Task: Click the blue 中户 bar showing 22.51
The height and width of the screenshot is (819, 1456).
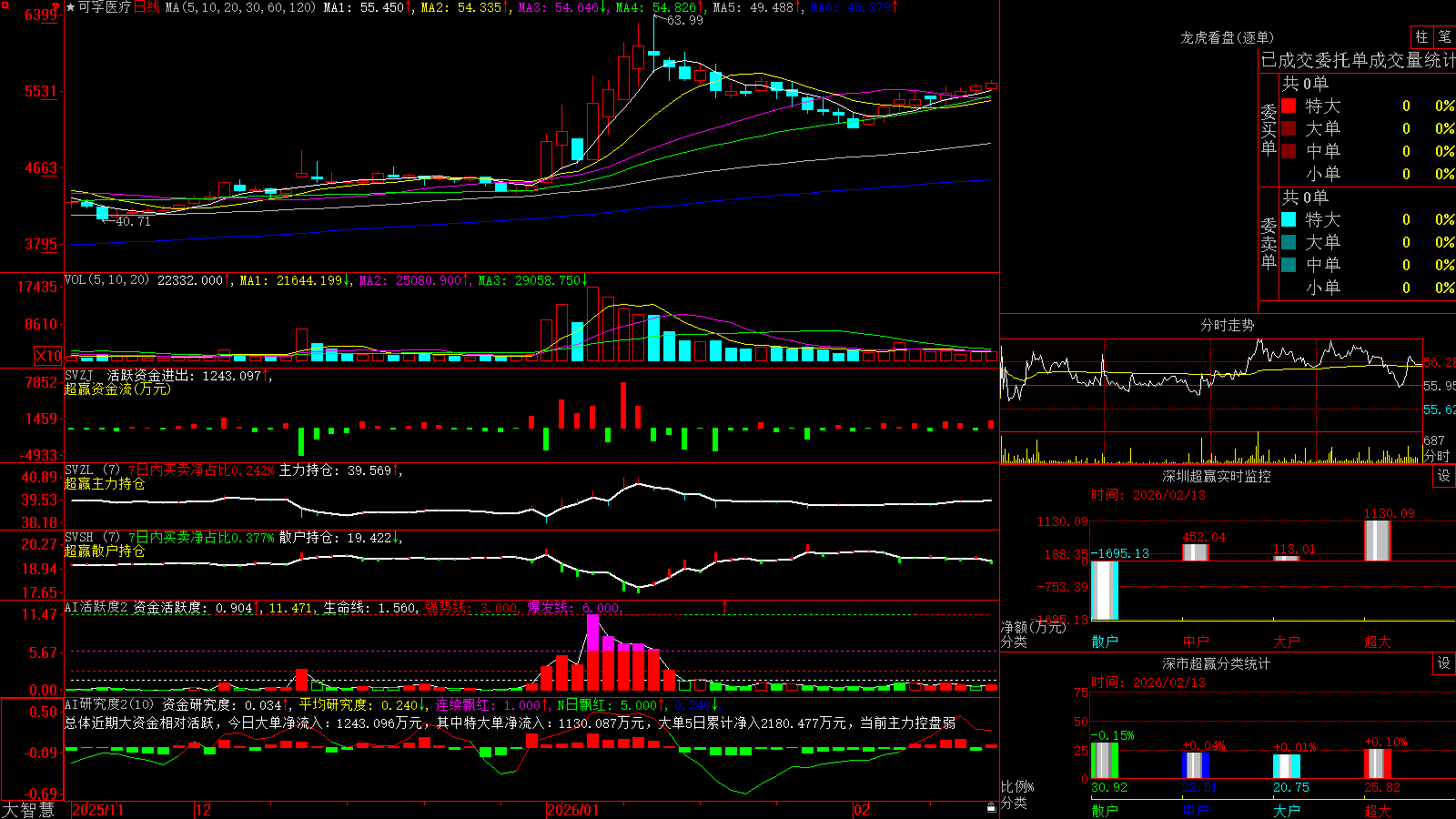Action: 1196,765
